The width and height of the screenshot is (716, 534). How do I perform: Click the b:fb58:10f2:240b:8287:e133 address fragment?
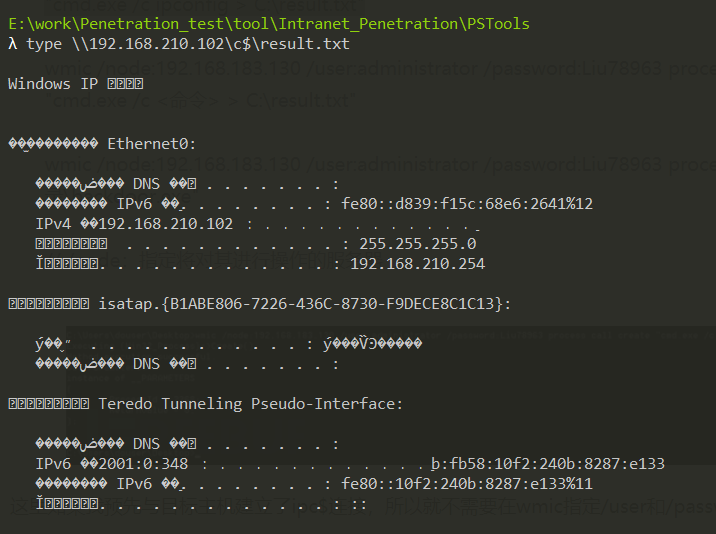(x=548, y=464)
